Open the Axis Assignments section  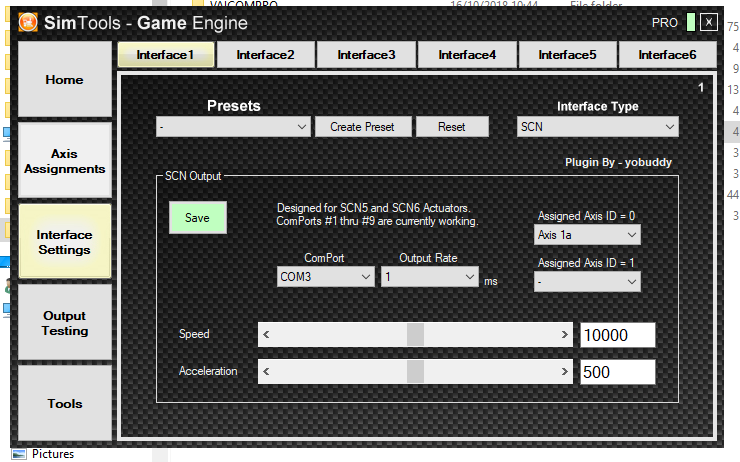pos(65,160)
